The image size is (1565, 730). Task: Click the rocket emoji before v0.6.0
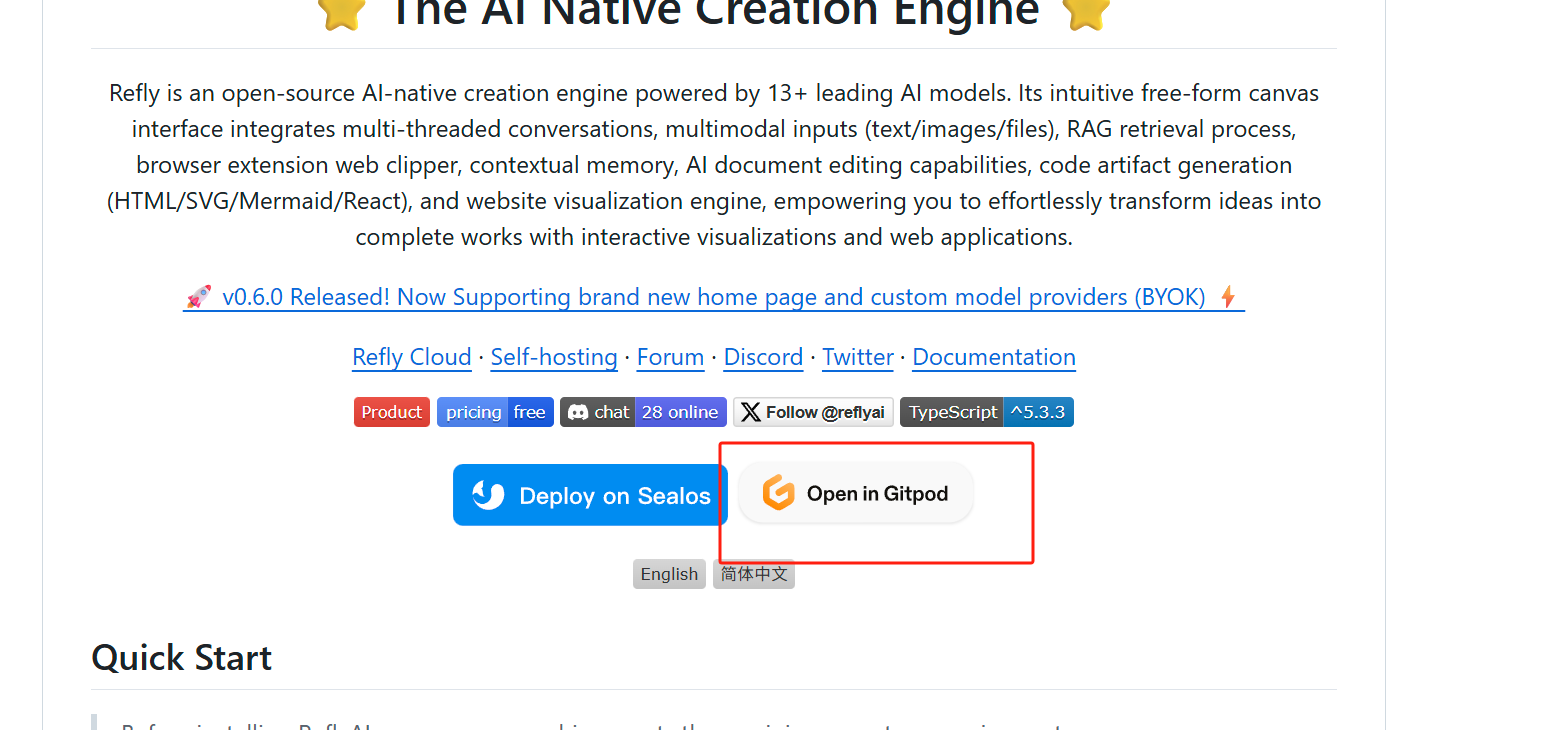click(198, 297)
